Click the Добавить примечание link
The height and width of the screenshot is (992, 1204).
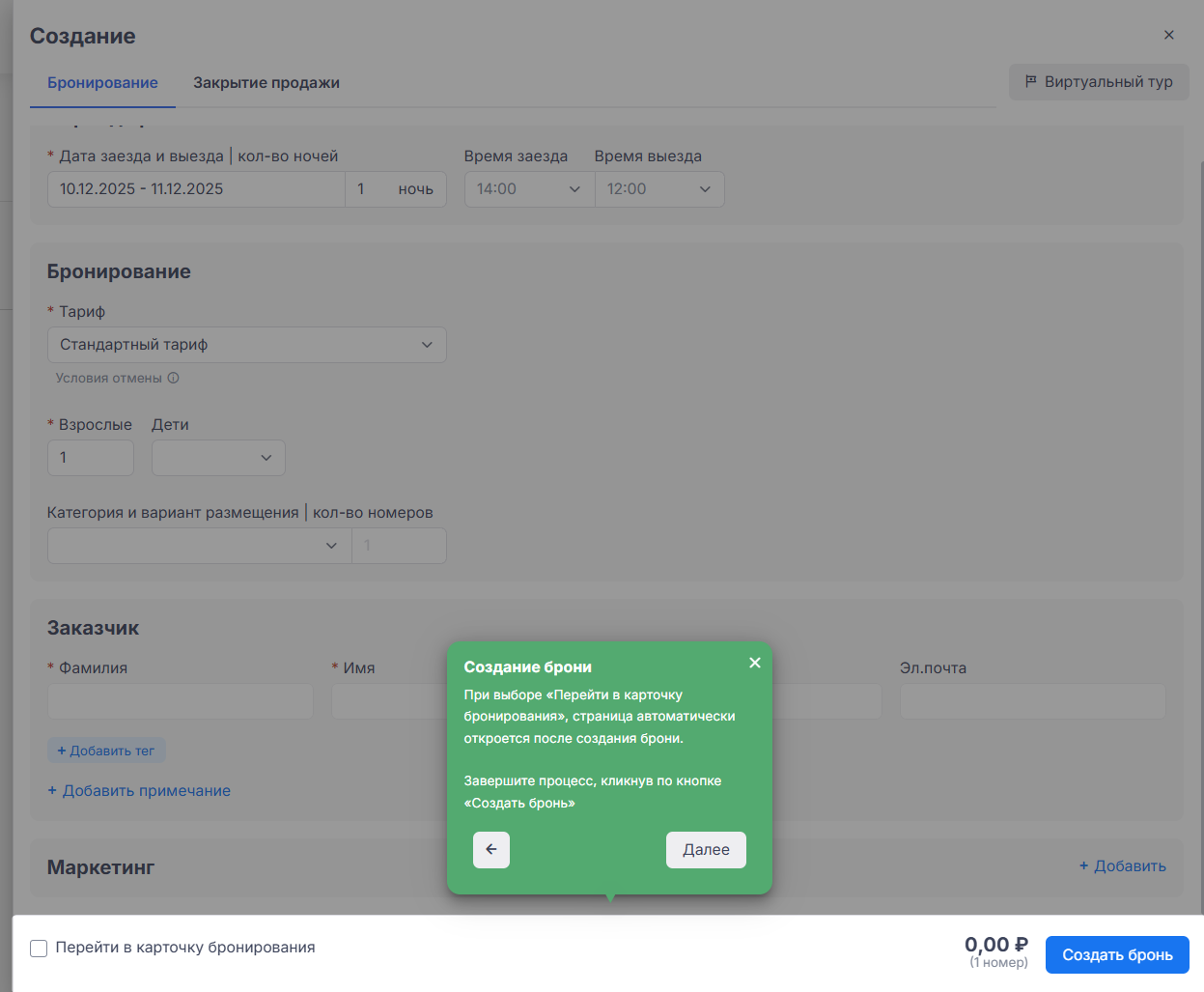click(x=139, y=791)
